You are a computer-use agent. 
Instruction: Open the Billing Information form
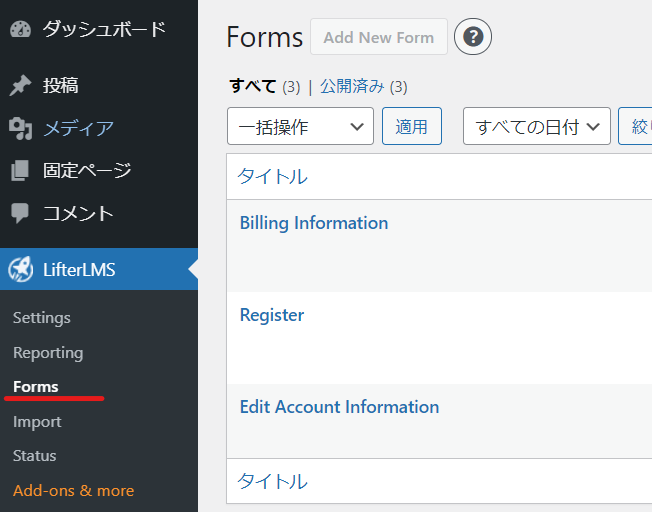point(314,223)
